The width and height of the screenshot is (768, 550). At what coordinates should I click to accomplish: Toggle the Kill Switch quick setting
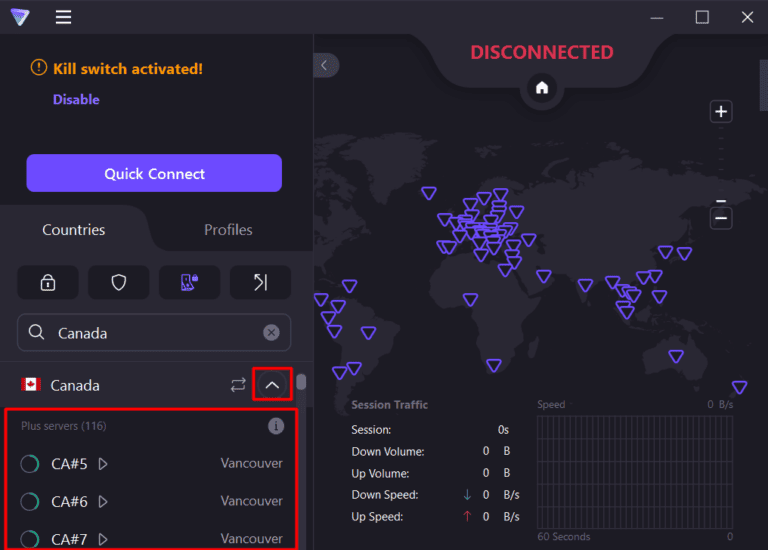click(x=189, y=283)
